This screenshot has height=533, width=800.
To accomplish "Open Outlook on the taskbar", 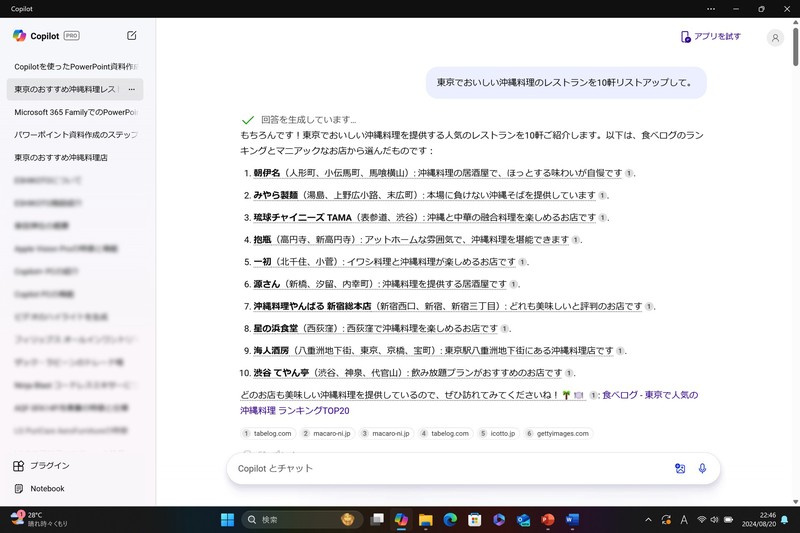I will (x=523, y=520).
